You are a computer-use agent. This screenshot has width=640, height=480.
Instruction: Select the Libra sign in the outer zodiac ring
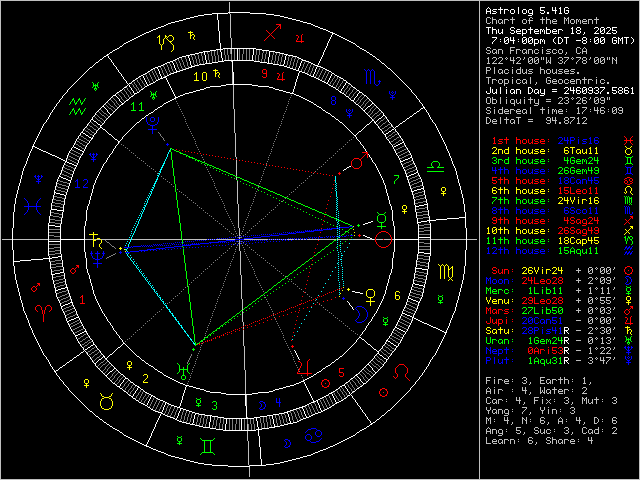(x=435, y=167)
